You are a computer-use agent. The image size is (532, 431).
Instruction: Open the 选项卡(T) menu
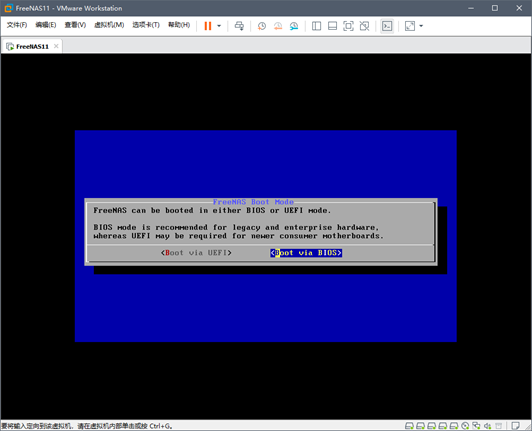pyautogui.click(x=146, y=25)
